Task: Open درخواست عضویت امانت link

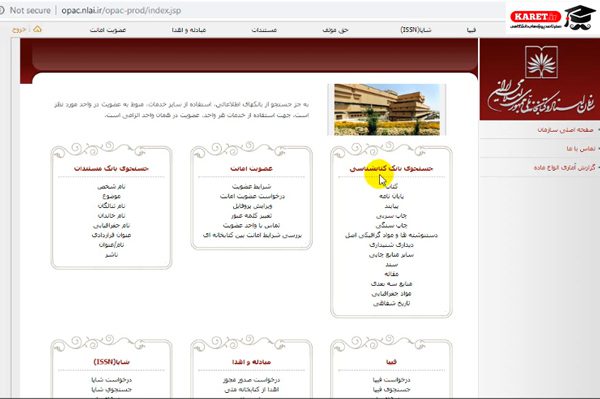Action: click(252, 196)
